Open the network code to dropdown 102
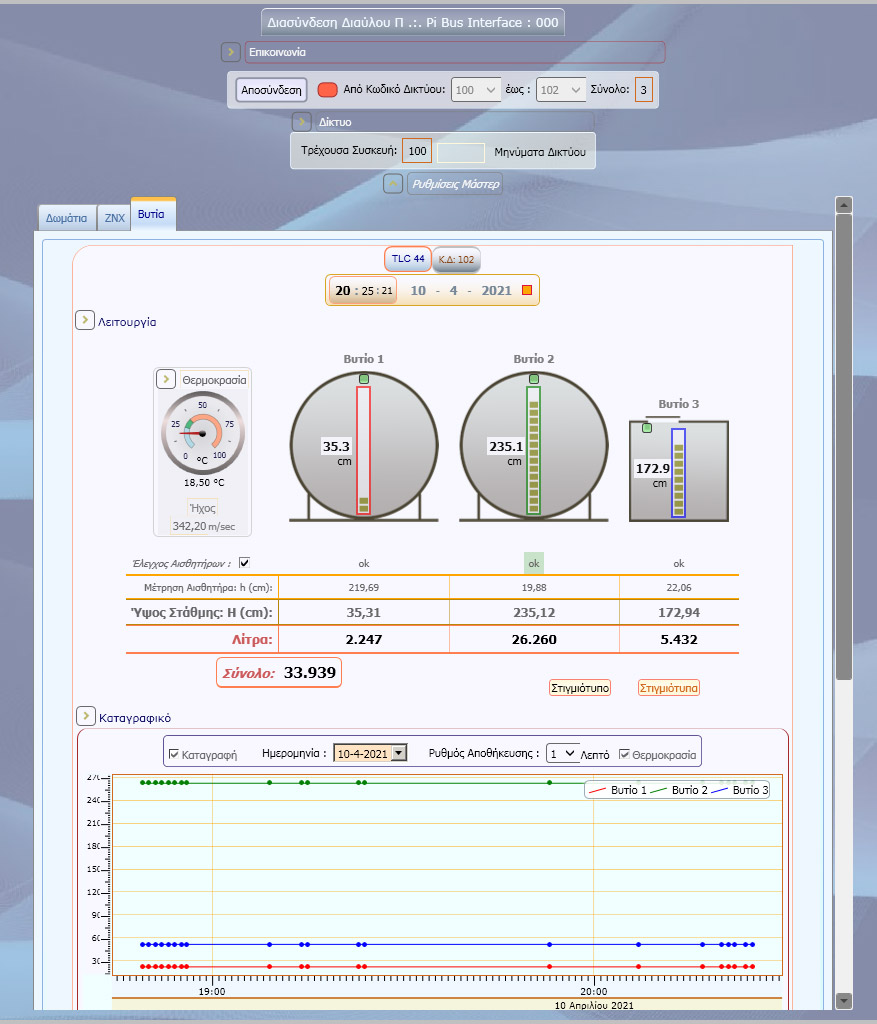The width and height of the screenshot is (877, 1024). pyautogui.click(x=561, y=89)
